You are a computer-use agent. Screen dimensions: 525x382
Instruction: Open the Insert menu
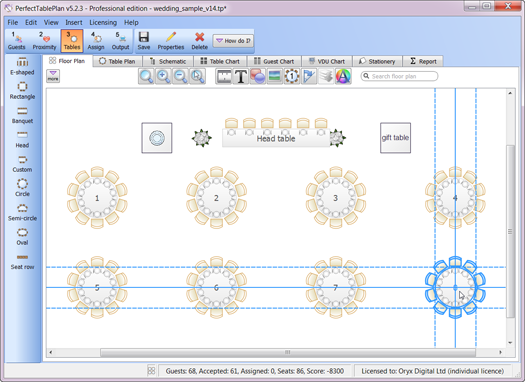tap(74, 22)
